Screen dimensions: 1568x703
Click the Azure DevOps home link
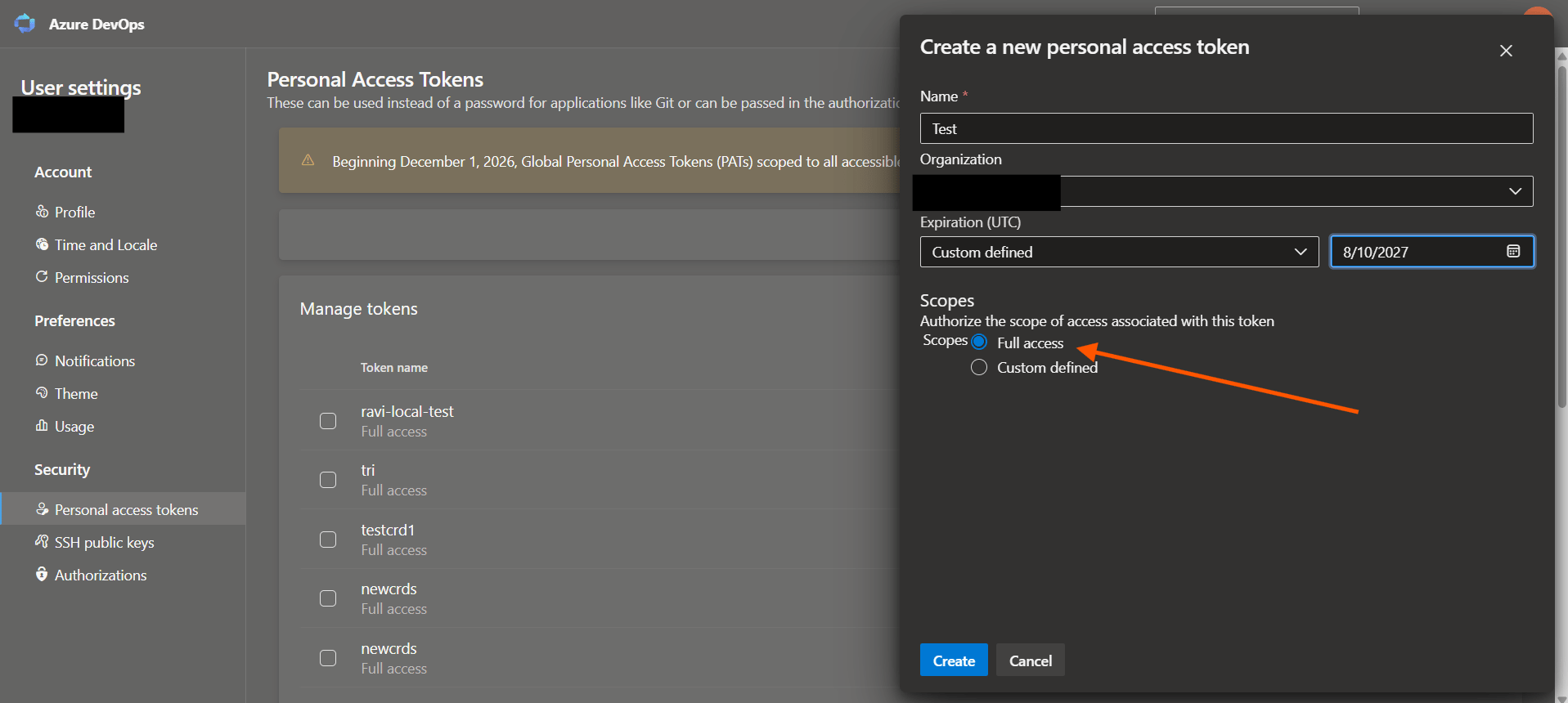pyautogui.click(x=97, y=25)
